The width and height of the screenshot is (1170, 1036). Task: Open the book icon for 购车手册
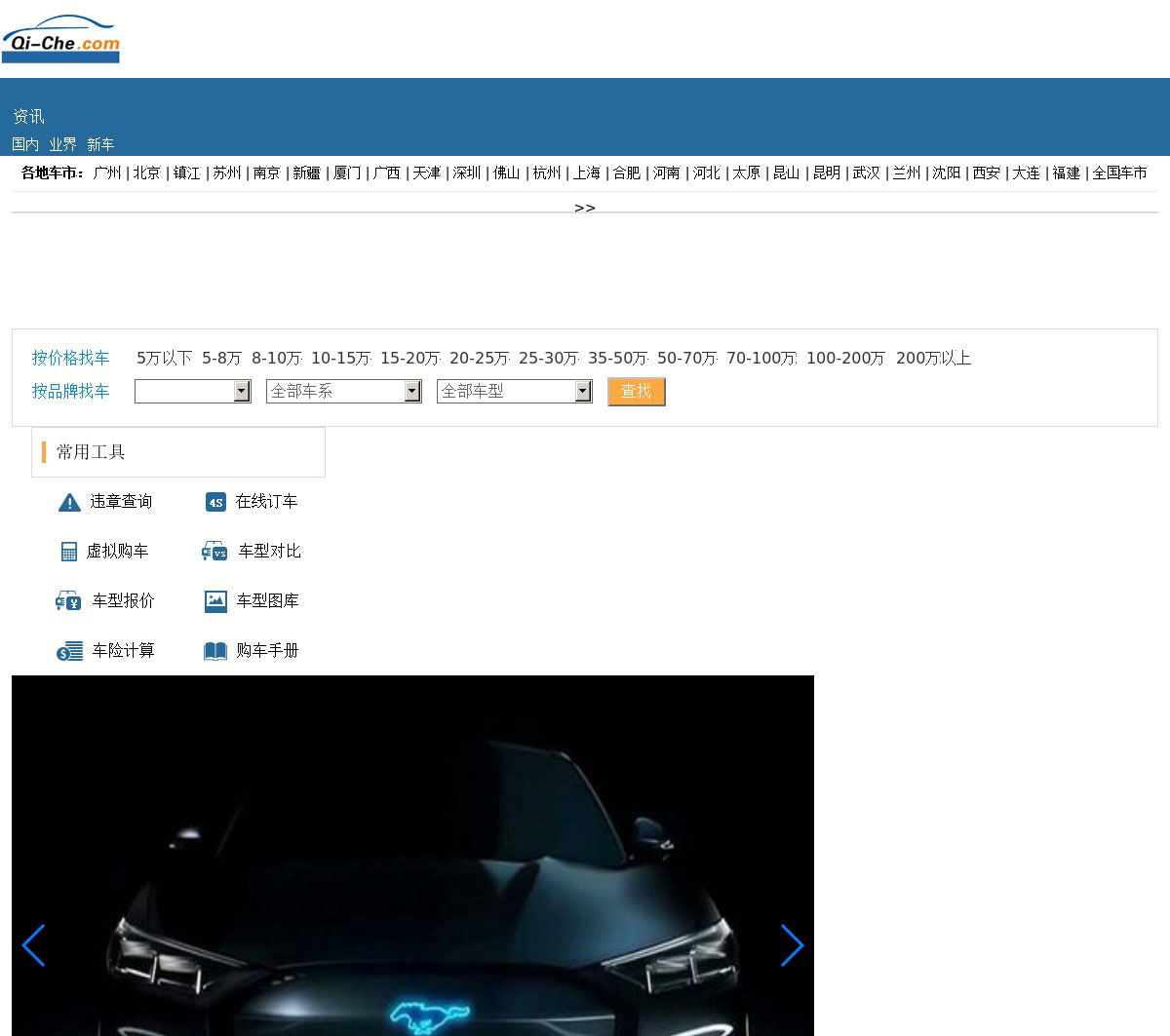click(215, 651)
